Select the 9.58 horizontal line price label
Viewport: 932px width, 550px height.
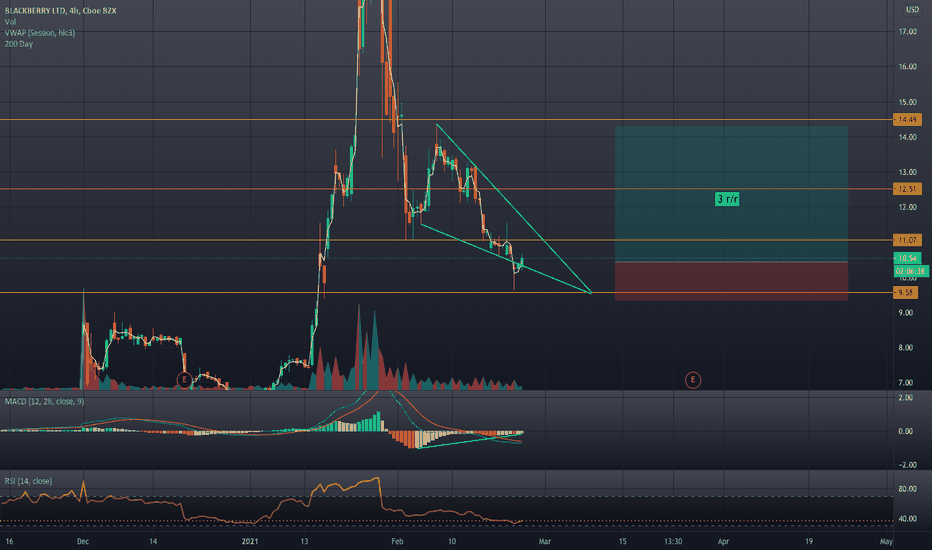(906, 293)
